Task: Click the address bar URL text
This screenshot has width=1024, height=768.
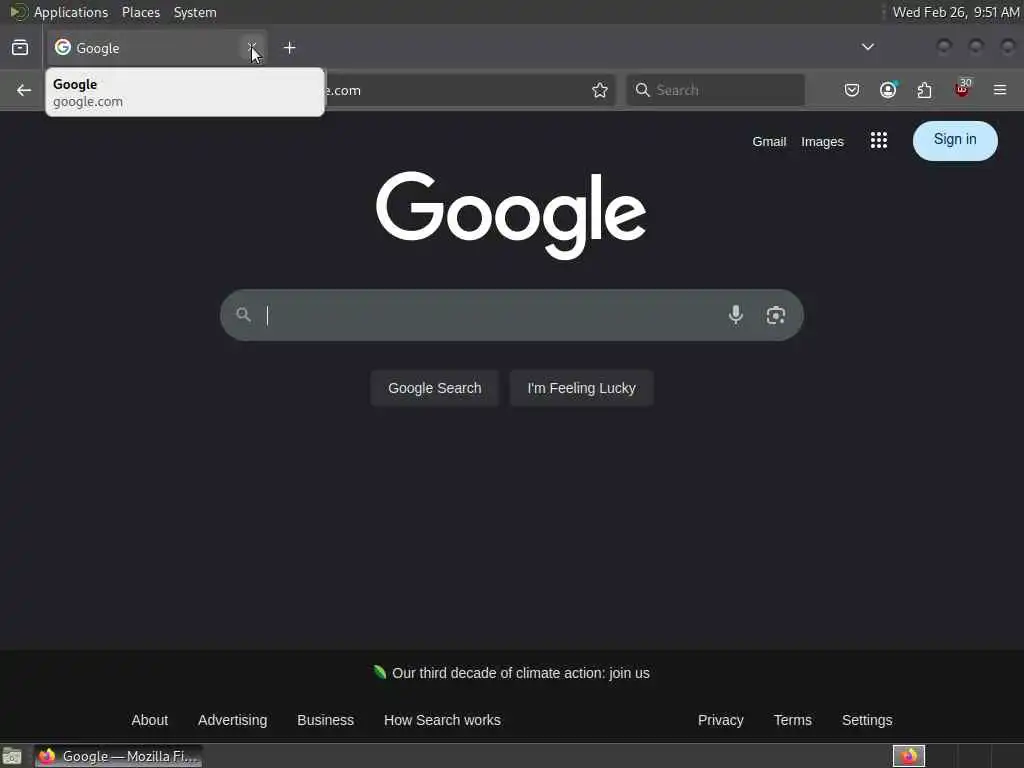Action: [343, 91]
